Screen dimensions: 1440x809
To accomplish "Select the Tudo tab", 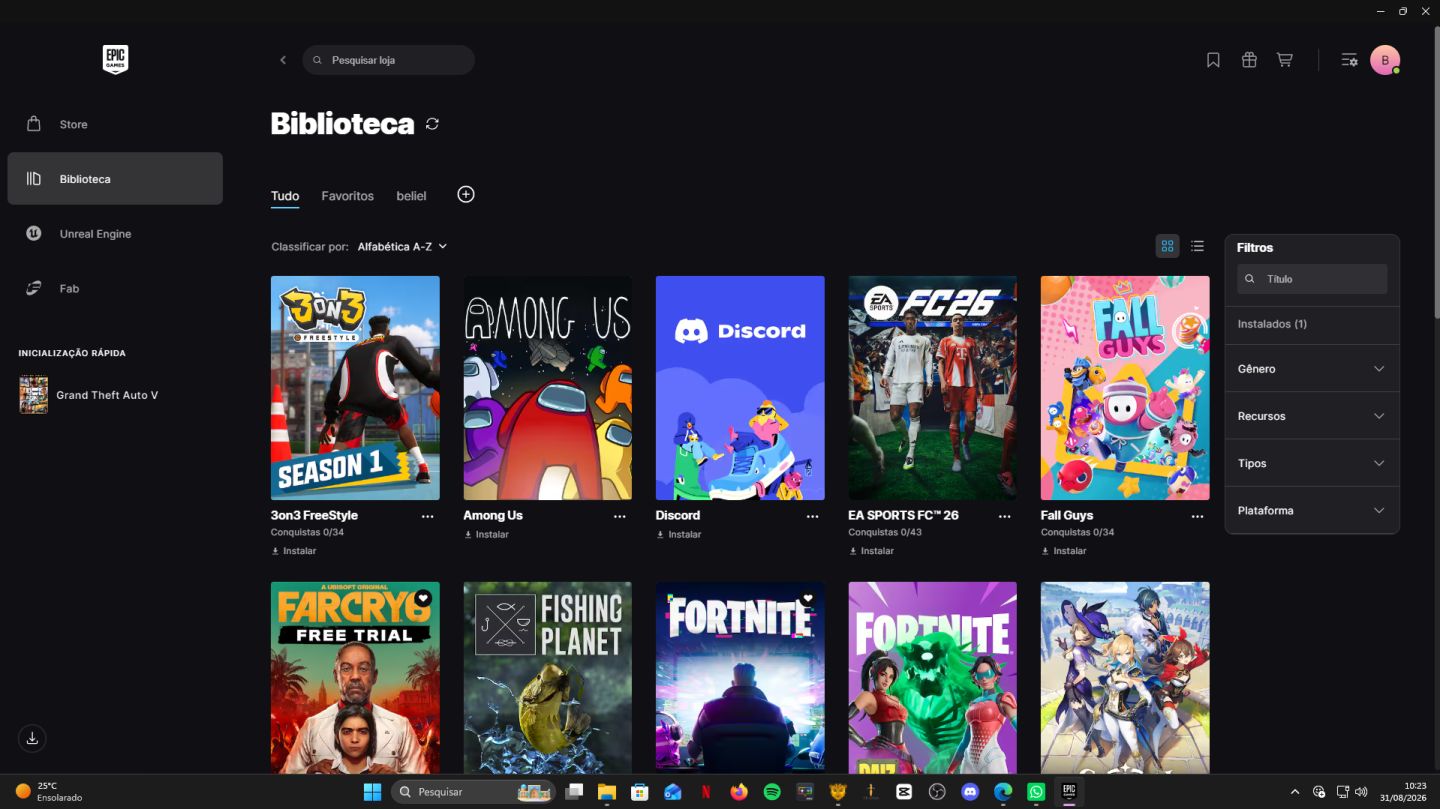I will pyautogui.click(x=285, y=196).
